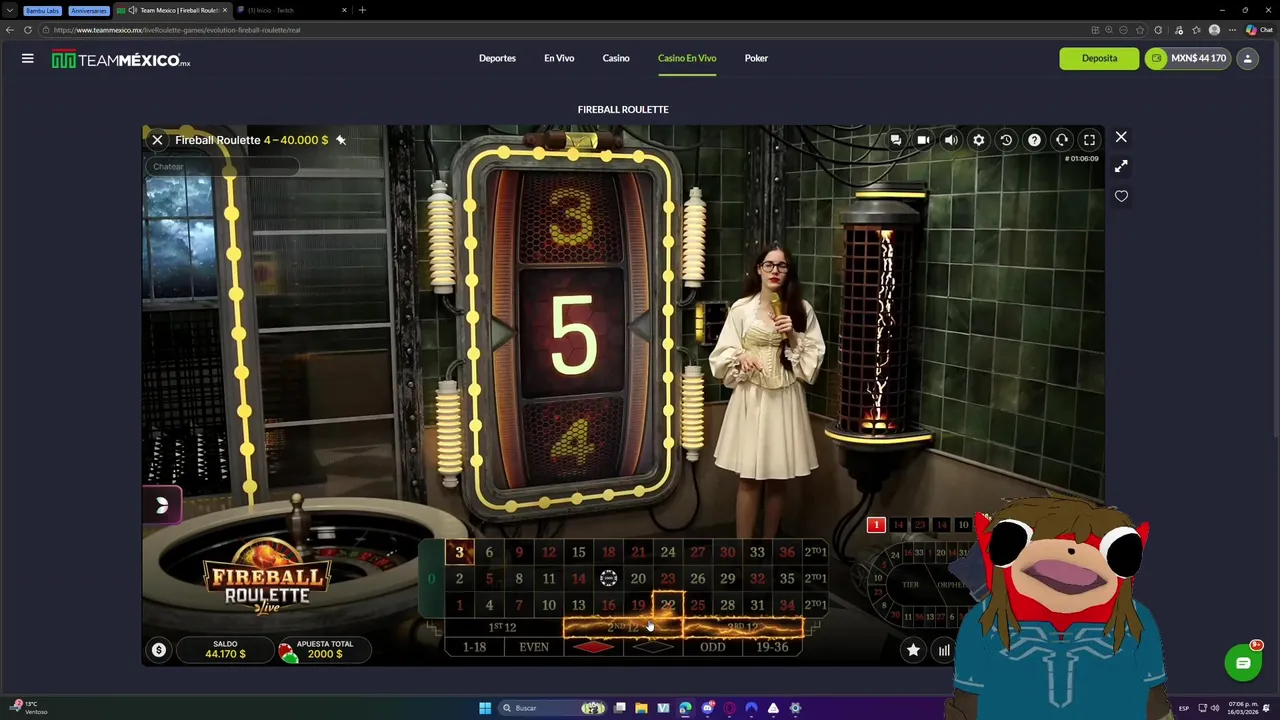
Task: Bet on number 36 on the table
Action: [787, 552]
